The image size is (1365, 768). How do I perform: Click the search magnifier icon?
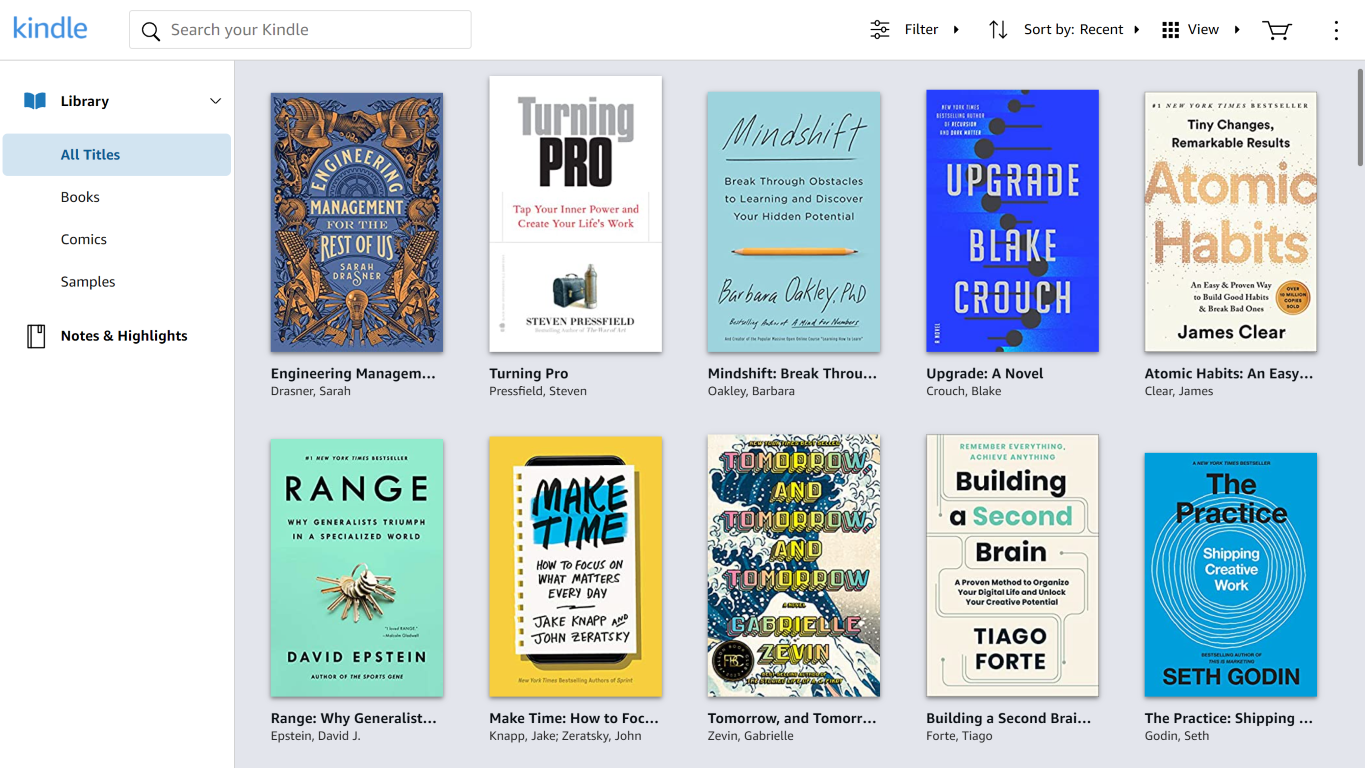coord(150,30)
